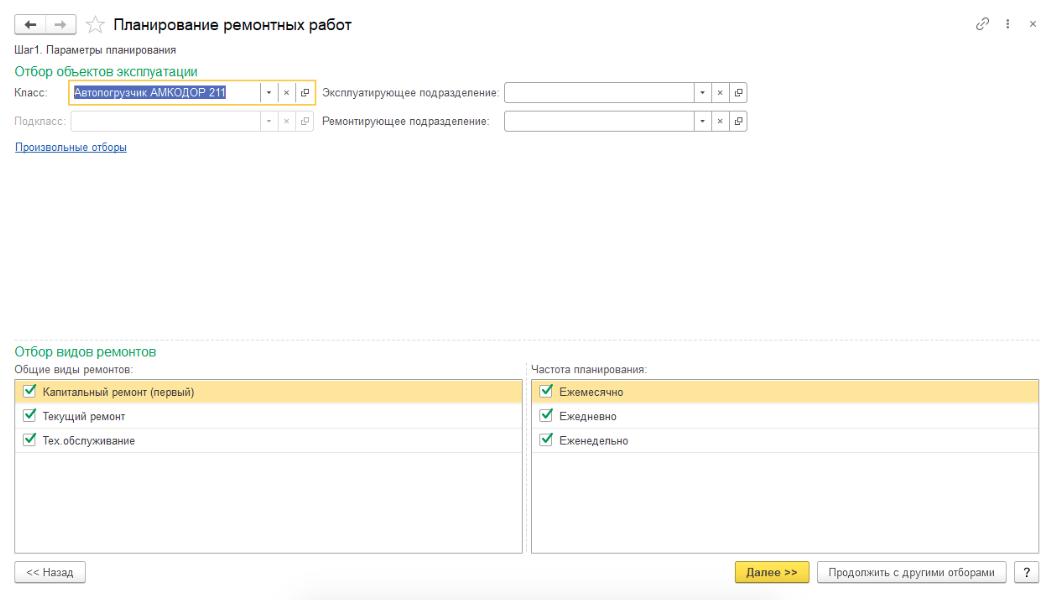Expand the Класс dropdown list

click(269, 93)
